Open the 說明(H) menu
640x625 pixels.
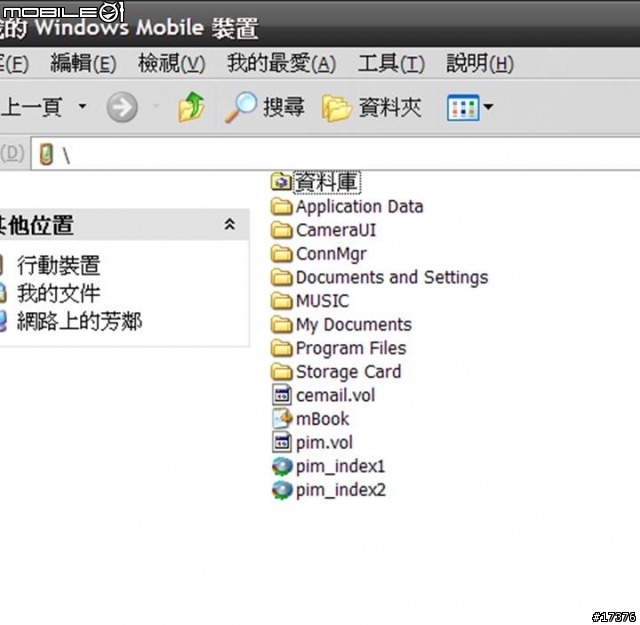[480, 64]
